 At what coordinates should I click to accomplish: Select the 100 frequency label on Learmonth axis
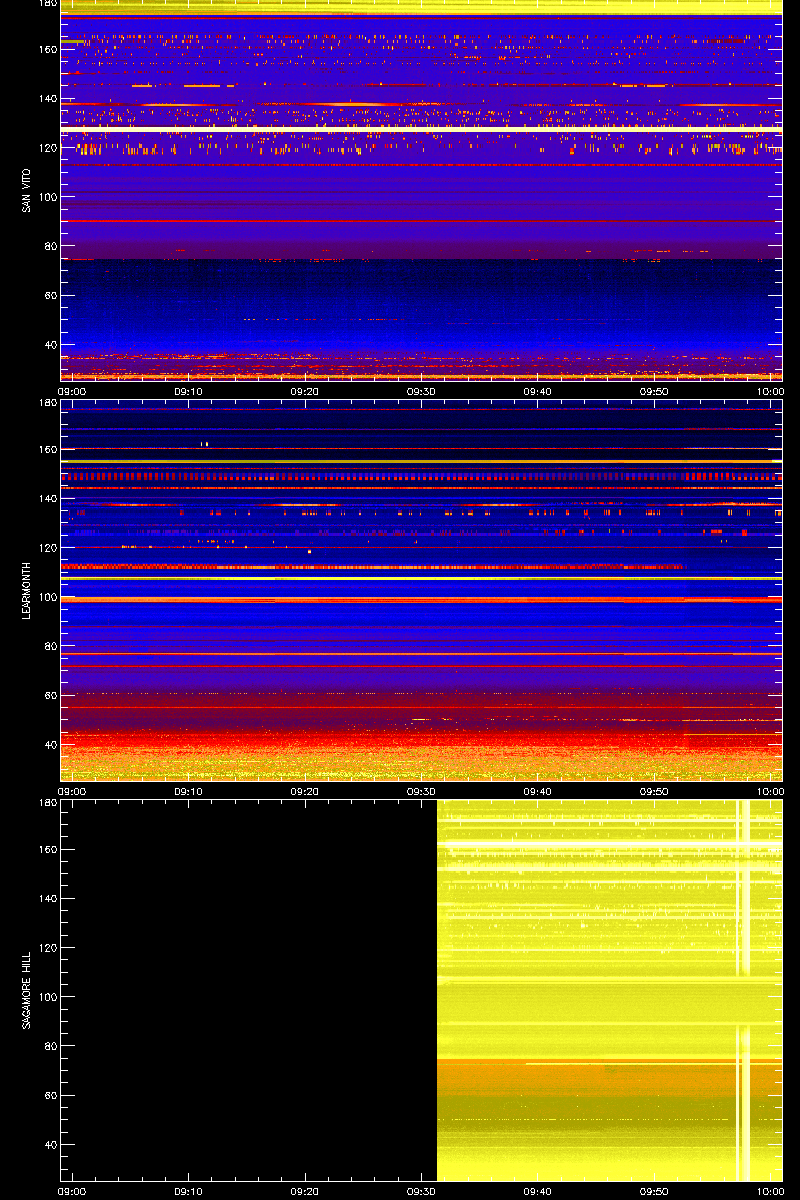tap(46, 597)
